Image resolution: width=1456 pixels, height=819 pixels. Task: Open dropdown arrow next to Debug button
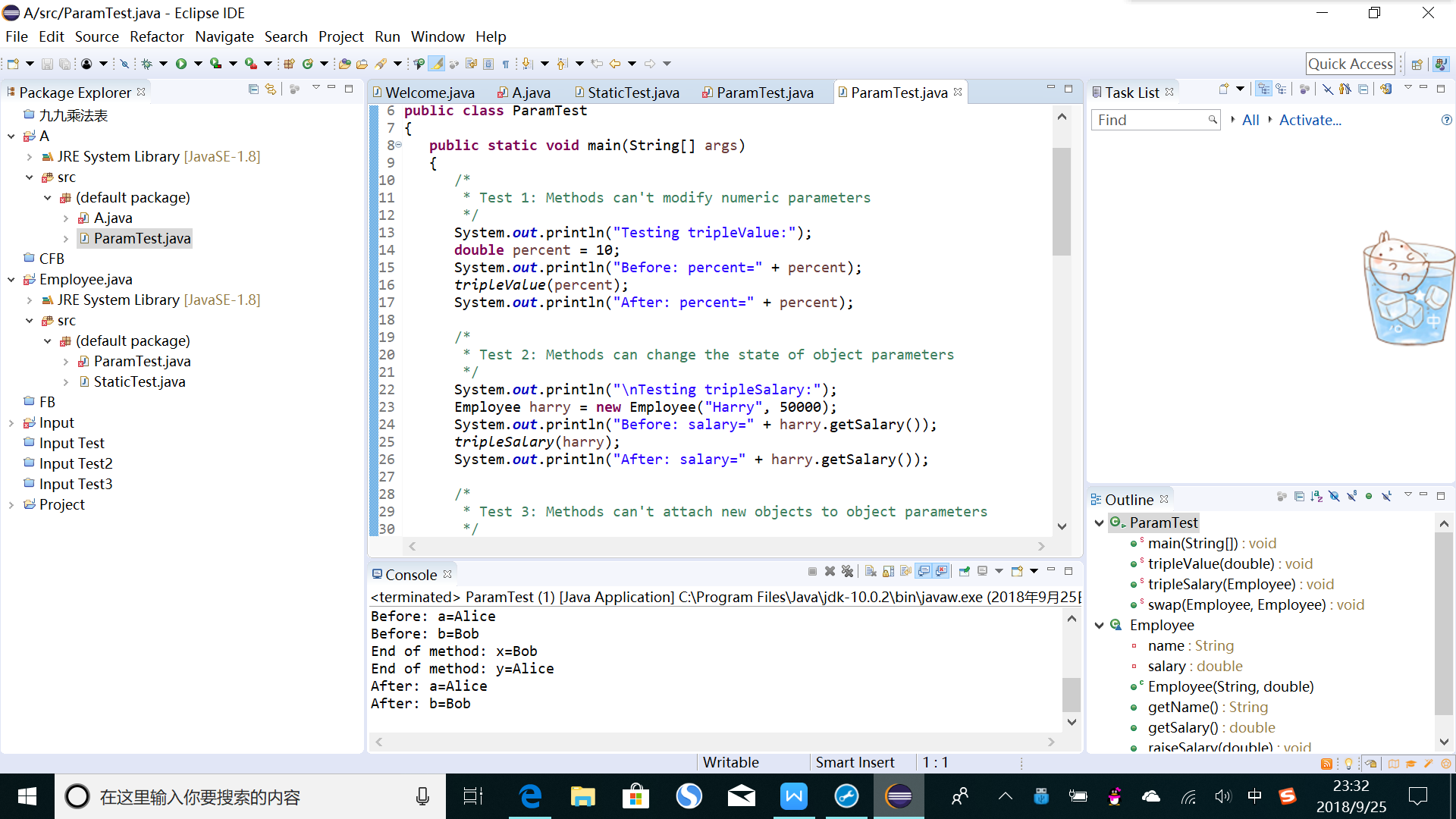coord(163,64)
